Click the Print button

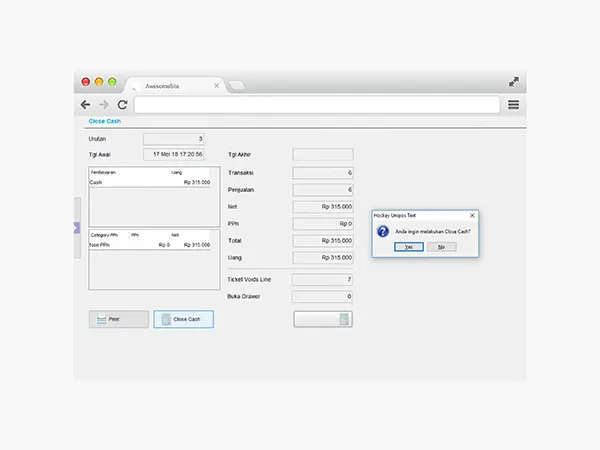point(118,319)
